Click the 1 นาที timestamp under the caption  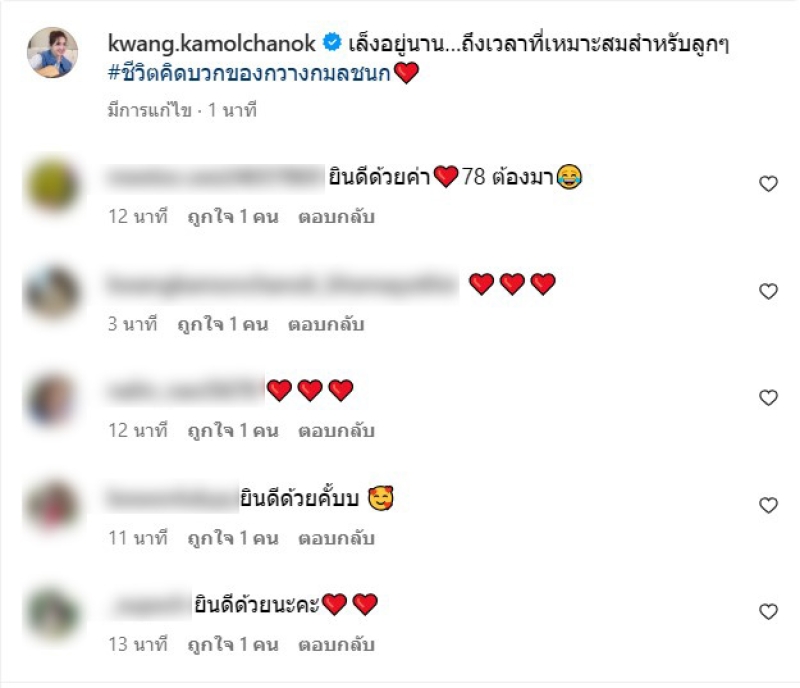click(x=232, y=110)
